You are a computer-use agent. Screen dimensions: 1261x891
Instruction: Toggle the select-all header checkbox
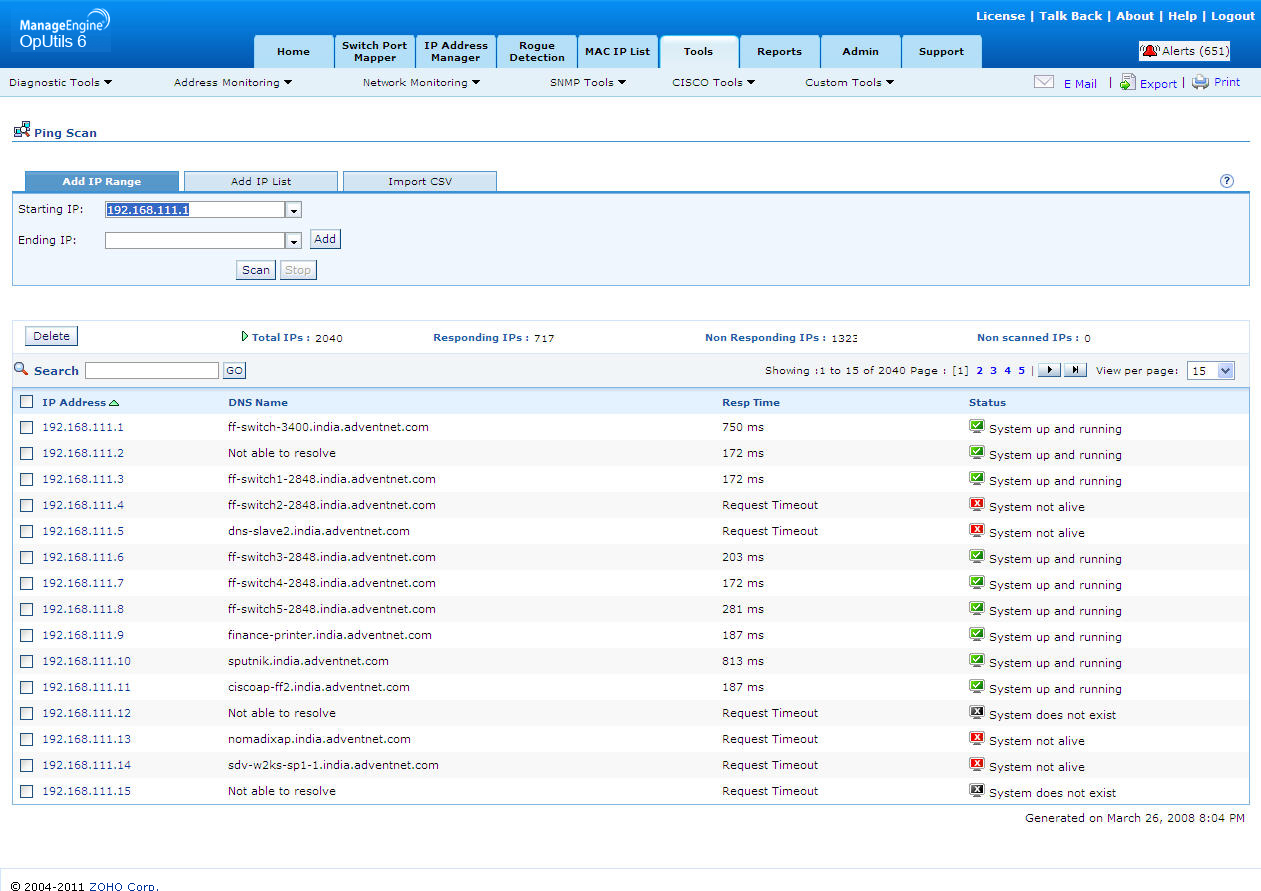click(27, 402)
